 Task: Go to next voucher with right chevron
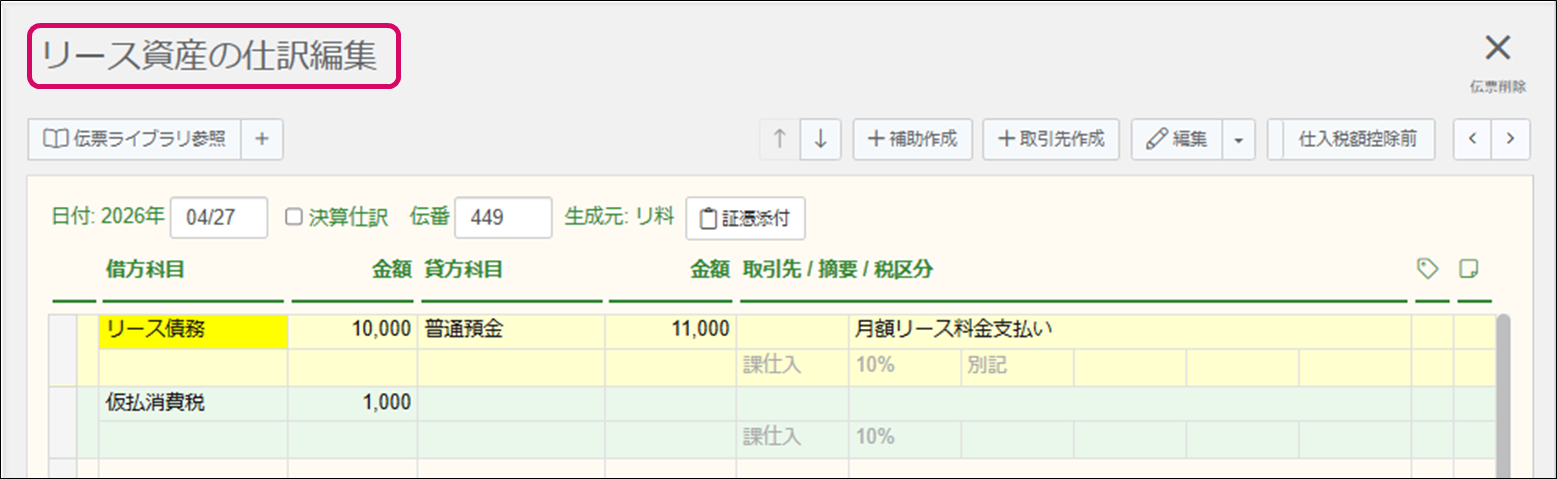tap(1511, 140)
